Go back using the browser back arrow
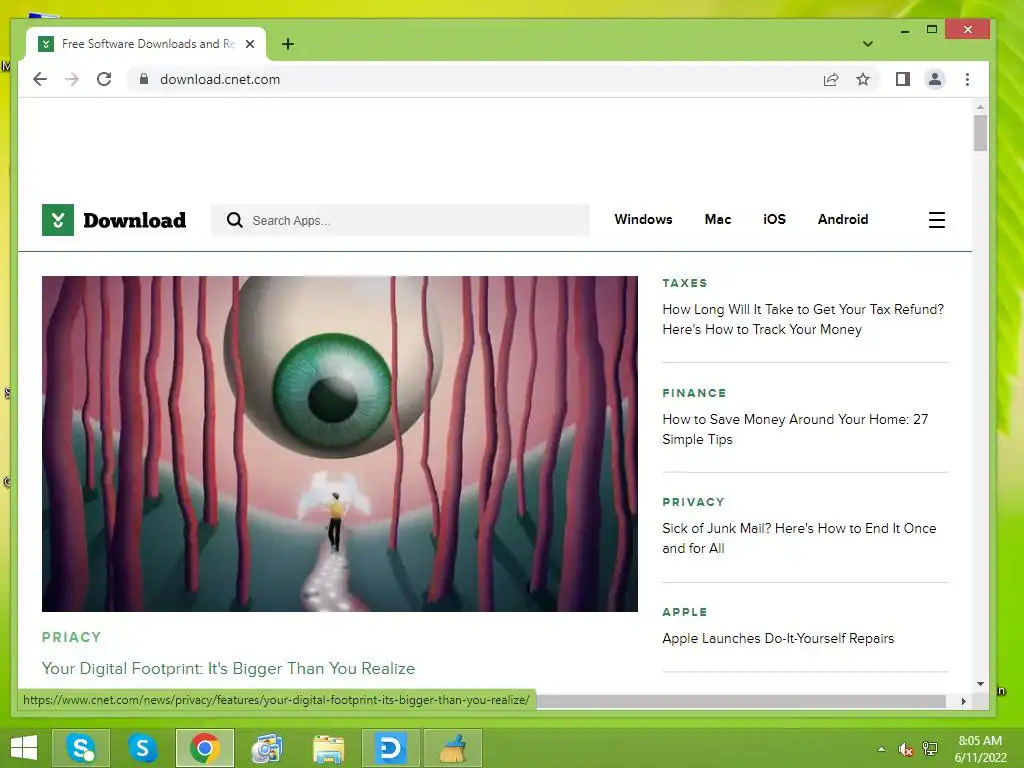This screenshot has width=1024, height=768. coord(40,79)
